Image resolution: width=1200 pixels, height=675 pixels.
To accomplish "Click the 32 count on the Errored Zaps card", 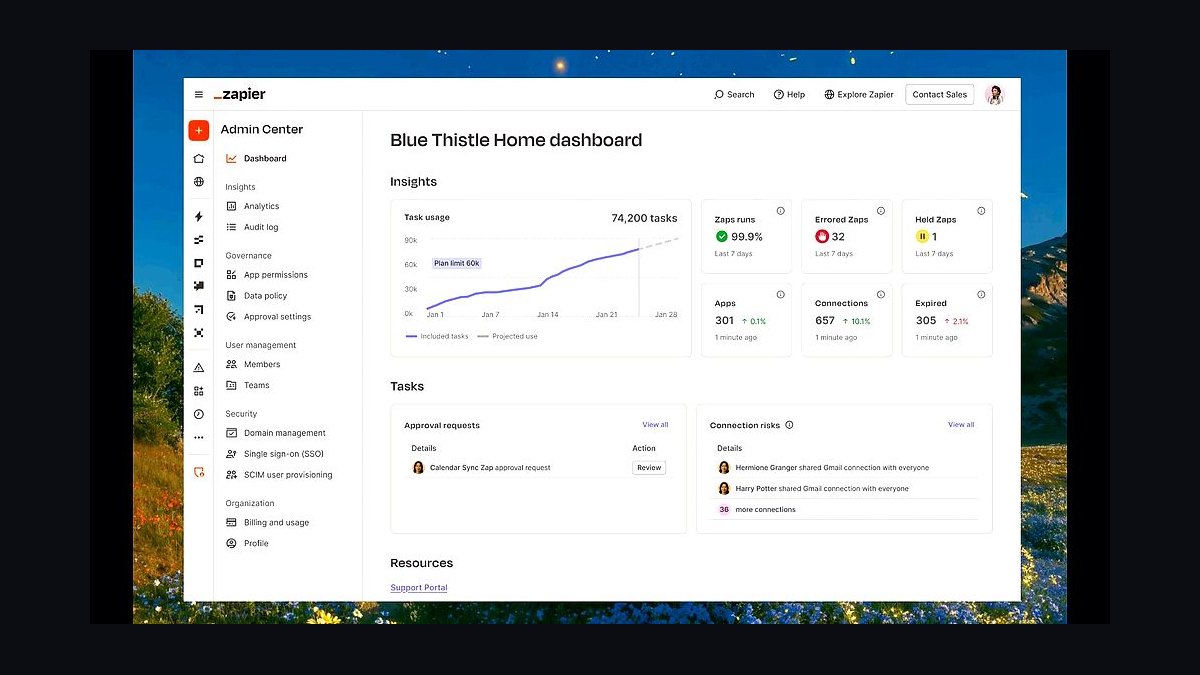I will [x=838, y=237].
